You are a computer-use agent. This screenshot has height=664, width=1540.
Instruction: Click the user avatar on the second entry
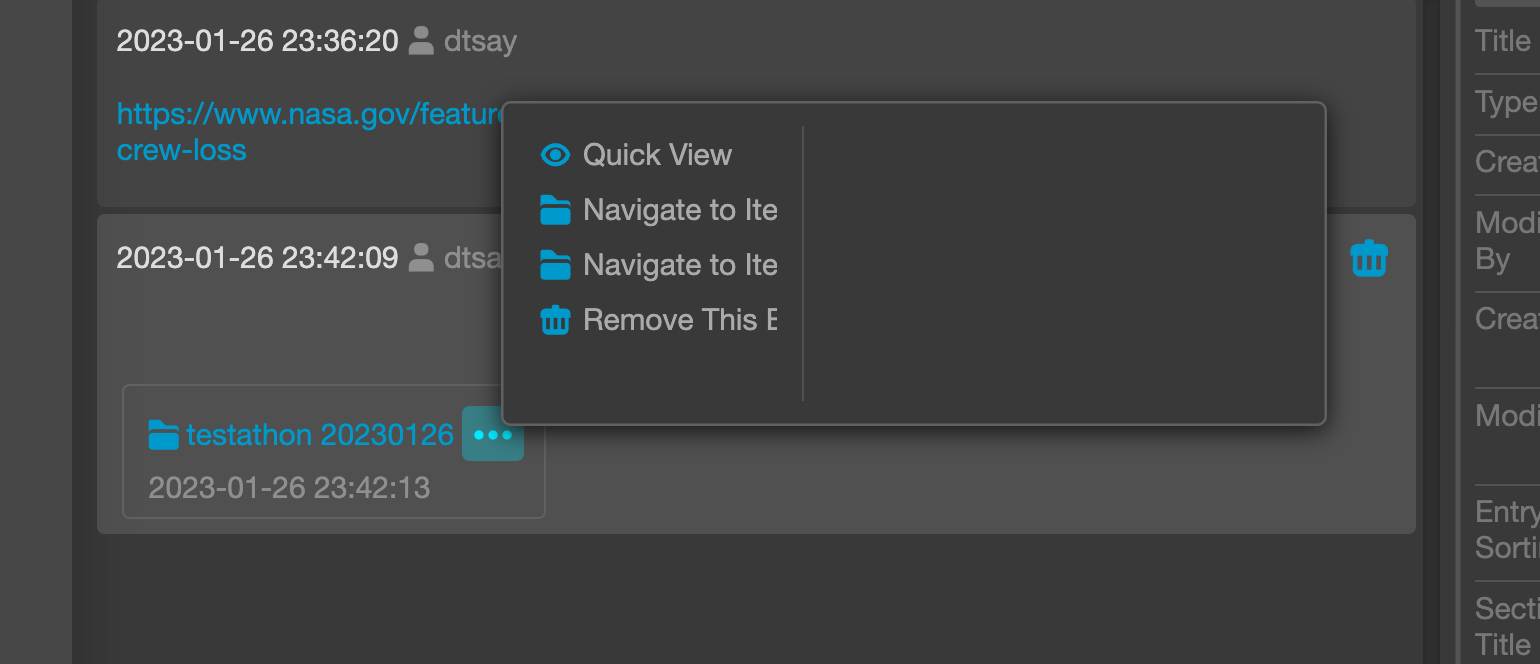coord(419,258)
